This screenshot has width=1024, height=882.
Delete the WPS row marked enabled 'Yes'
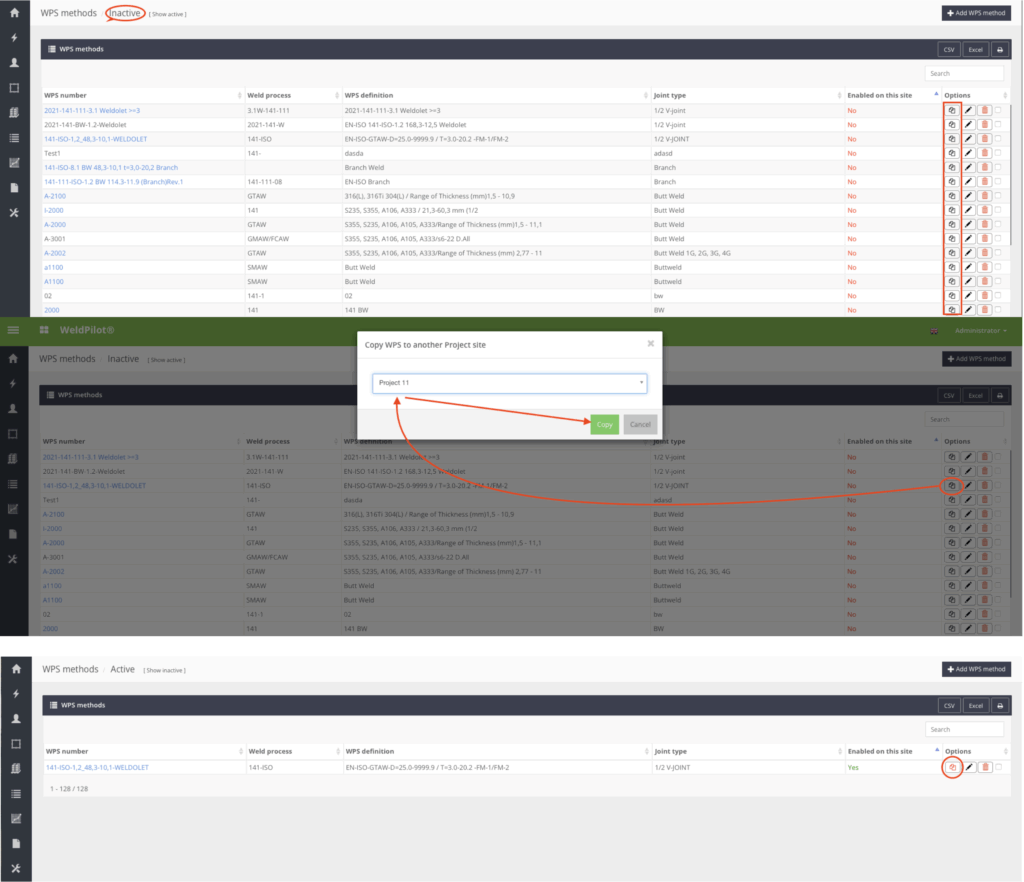point(985,767)
